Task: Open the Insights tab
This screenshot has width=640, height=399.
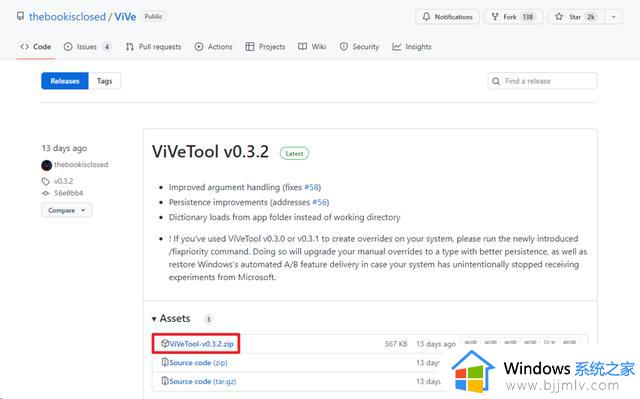Action: click(412, 47)
